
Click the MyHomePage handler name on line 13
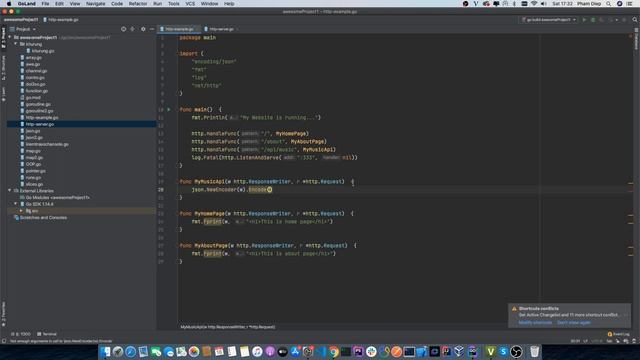(292, 133)
